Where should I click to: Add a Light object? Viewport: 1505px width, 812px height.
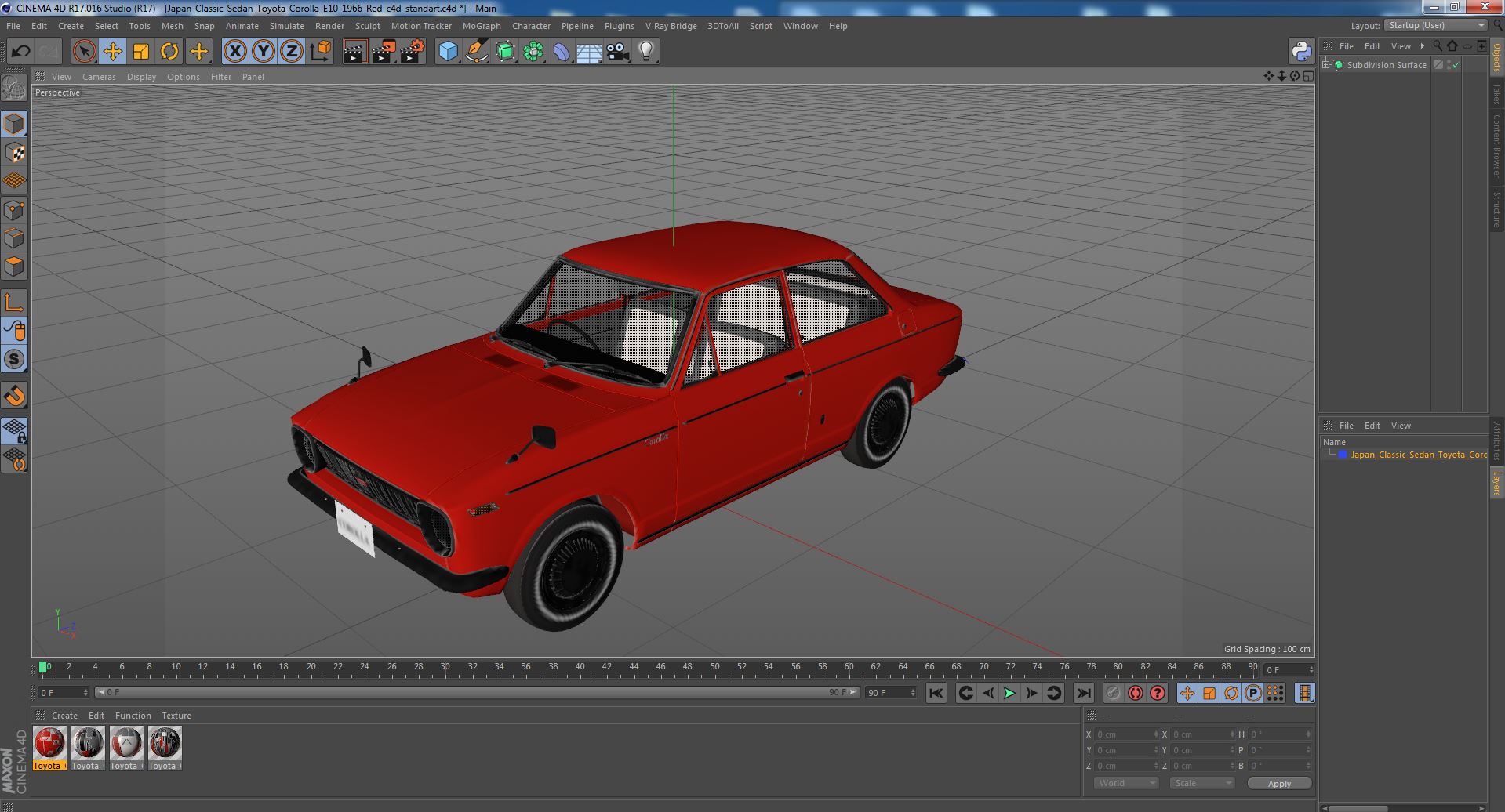tap(645, 52)
